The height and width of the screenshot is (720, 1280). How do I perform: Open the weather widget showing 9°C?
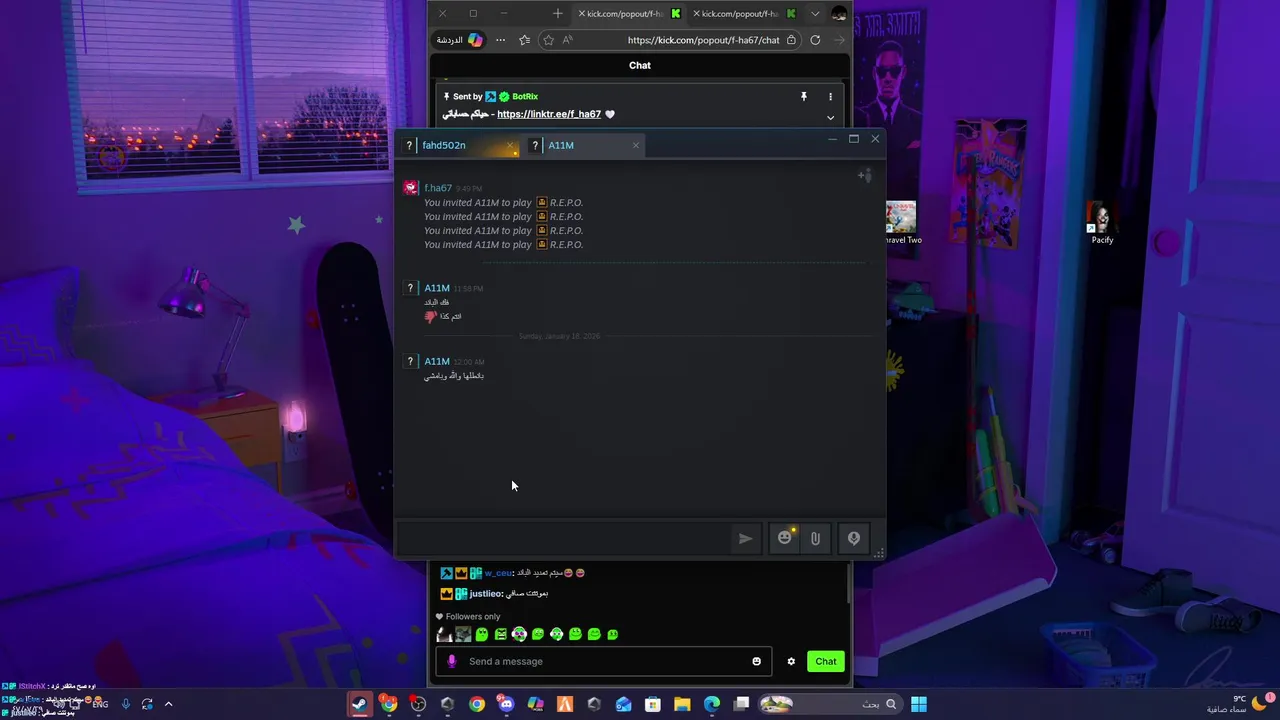1238,704
